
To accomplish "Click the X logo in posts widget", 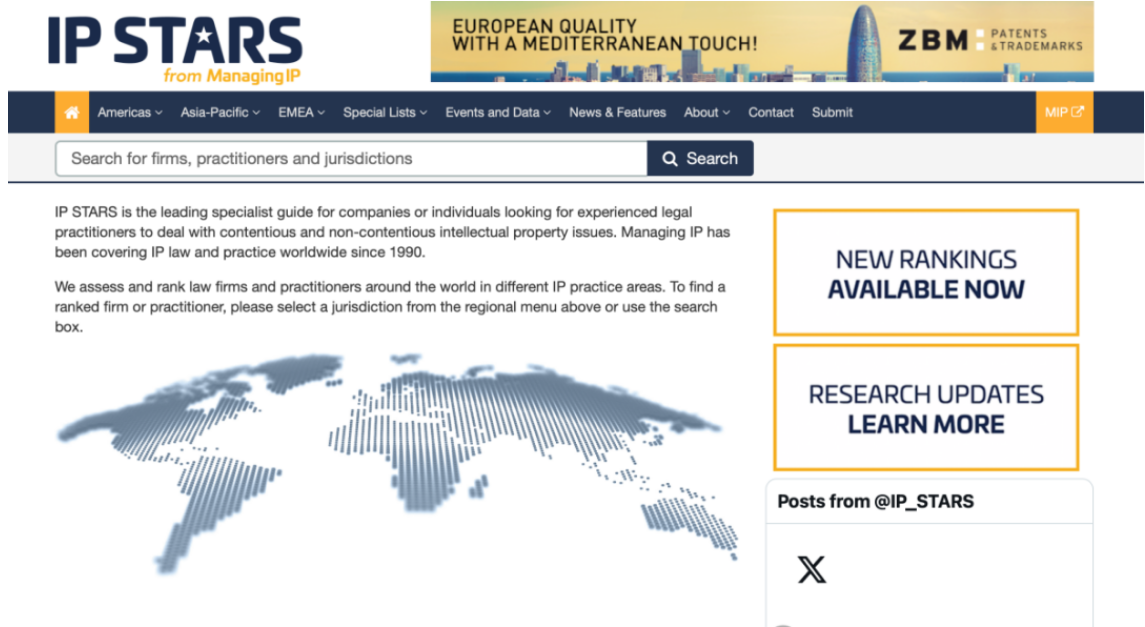I will pos(811,569).
